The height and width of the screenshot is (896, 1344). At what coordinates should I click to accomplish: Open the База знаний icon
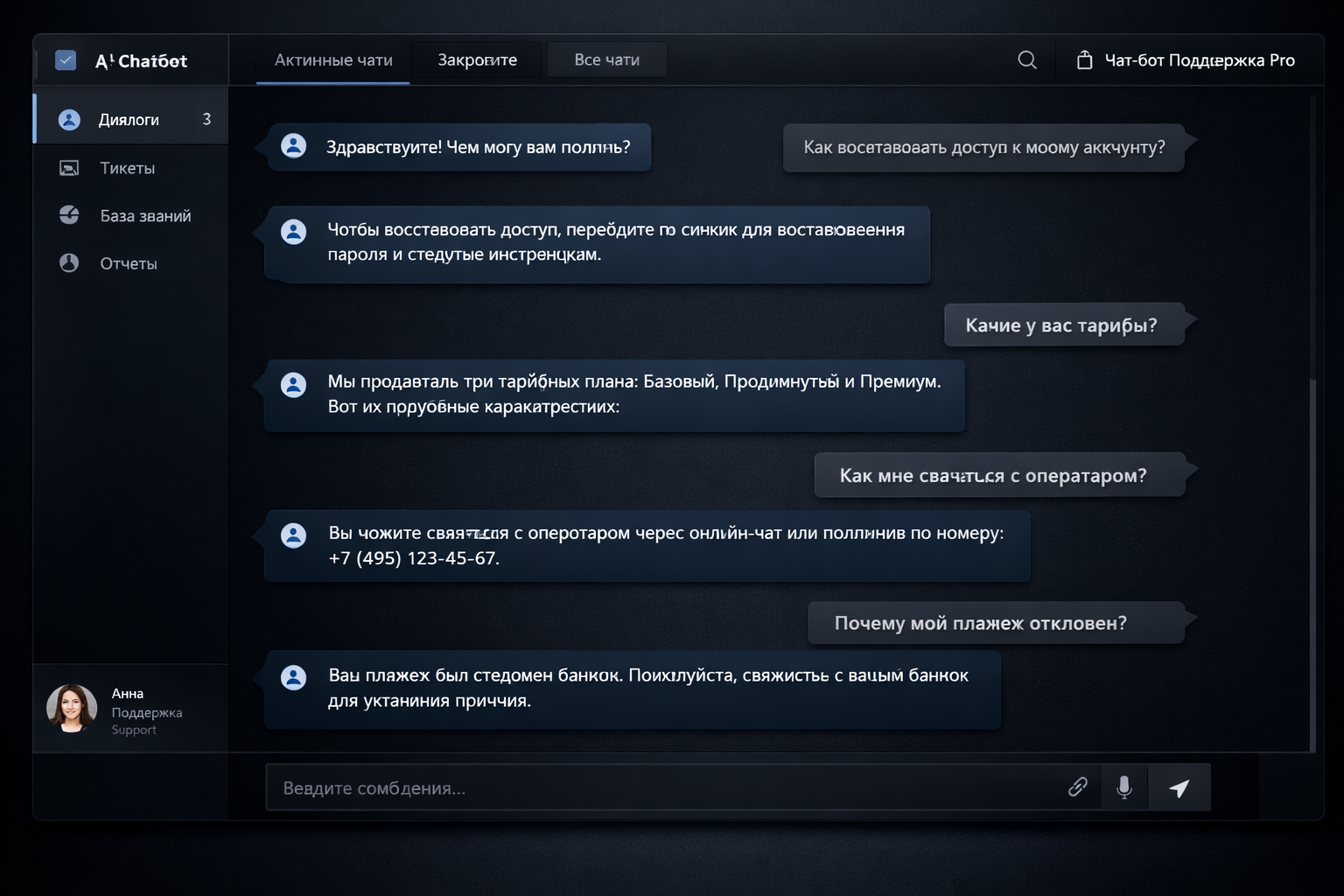(x=69, y=215)
